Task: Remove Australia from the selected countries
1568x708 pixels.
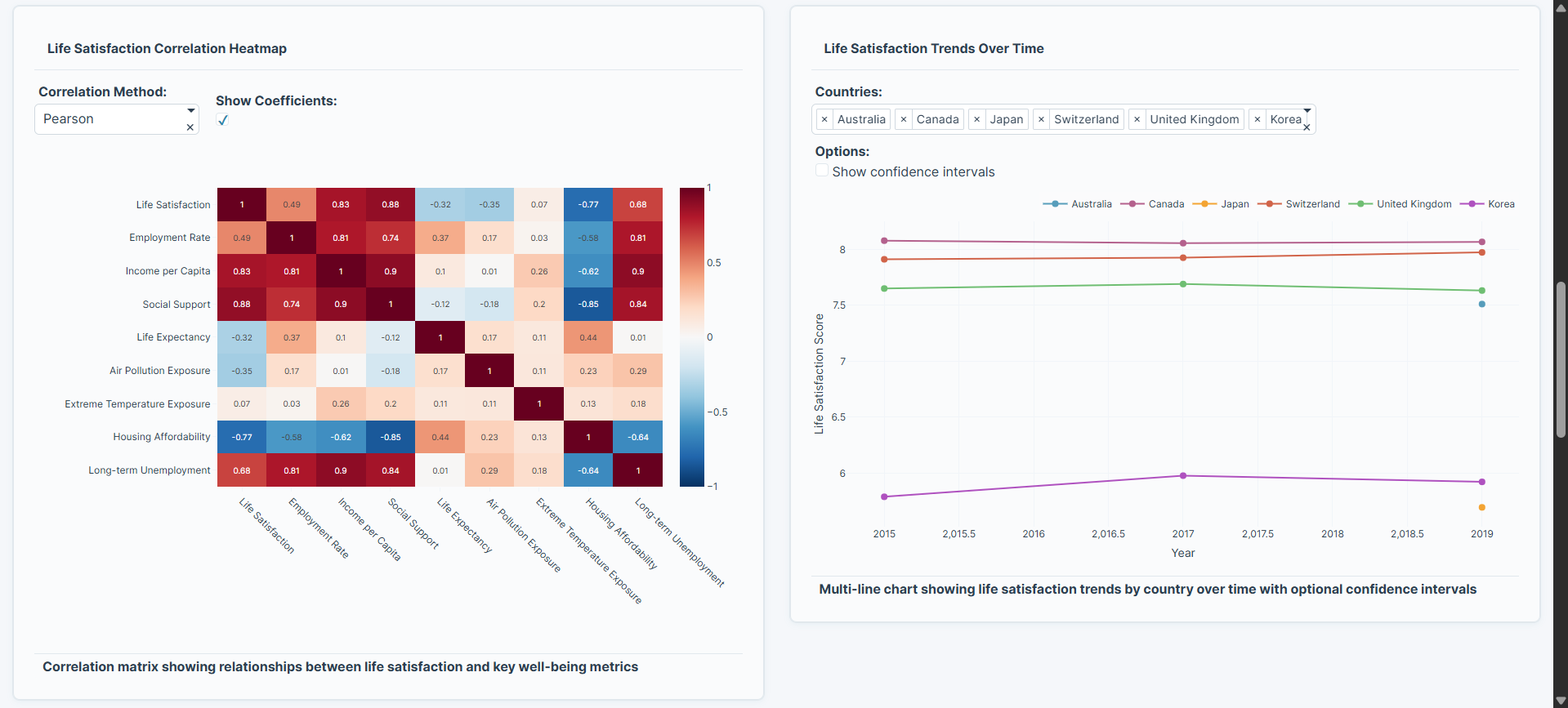Action: pyautogui.click(x=824, y=119)
